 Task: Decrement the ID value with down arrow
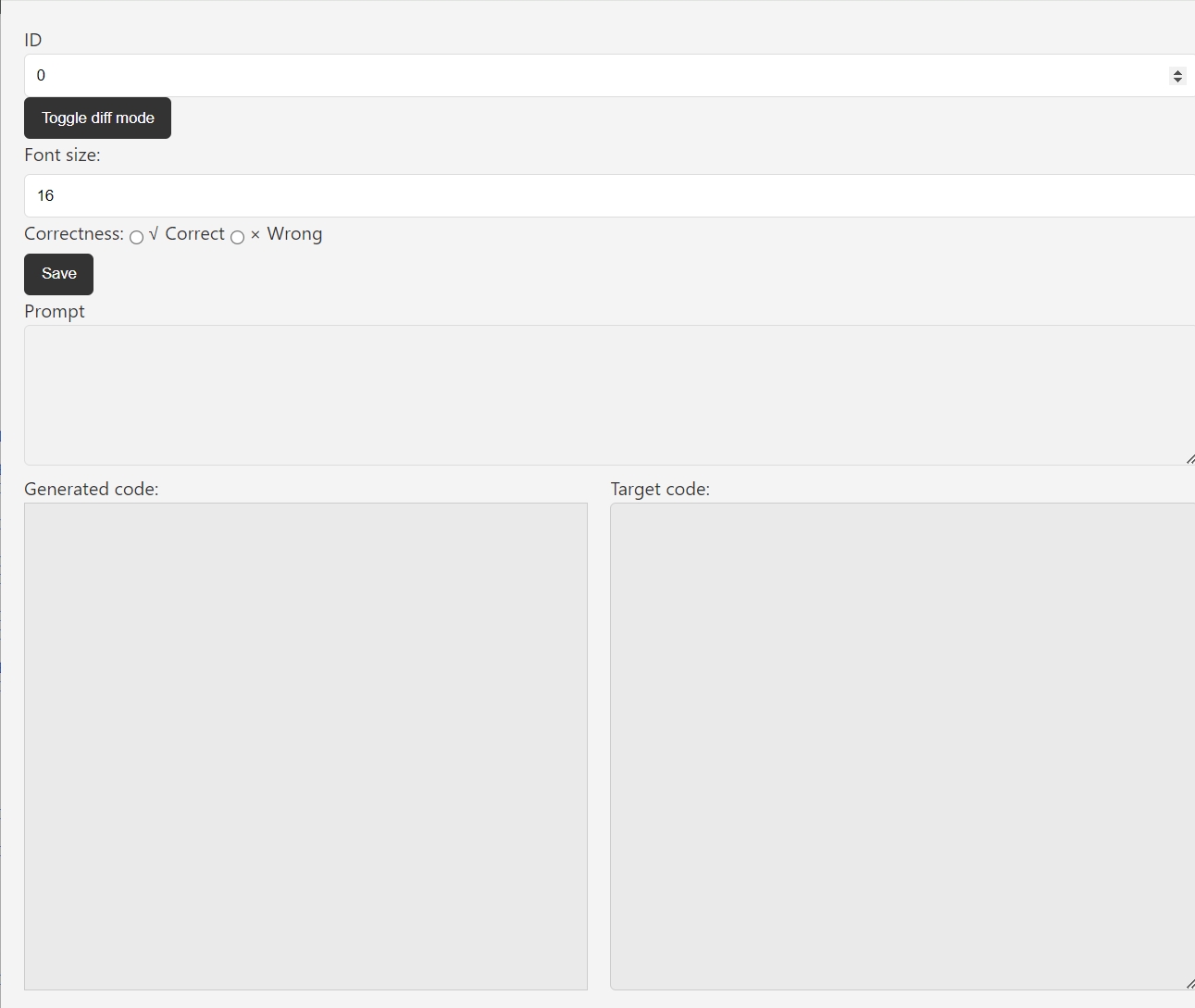(x=1177, y=80)
